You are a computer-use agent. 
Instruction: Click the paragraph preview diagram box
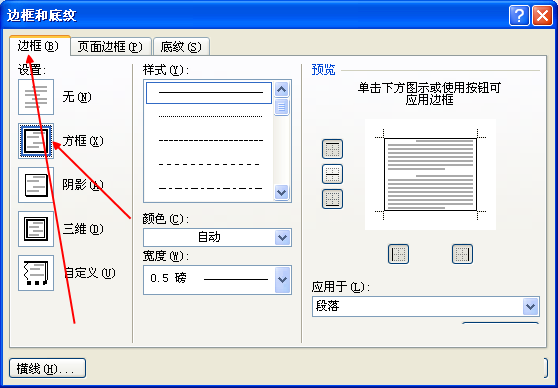[430, 174]
